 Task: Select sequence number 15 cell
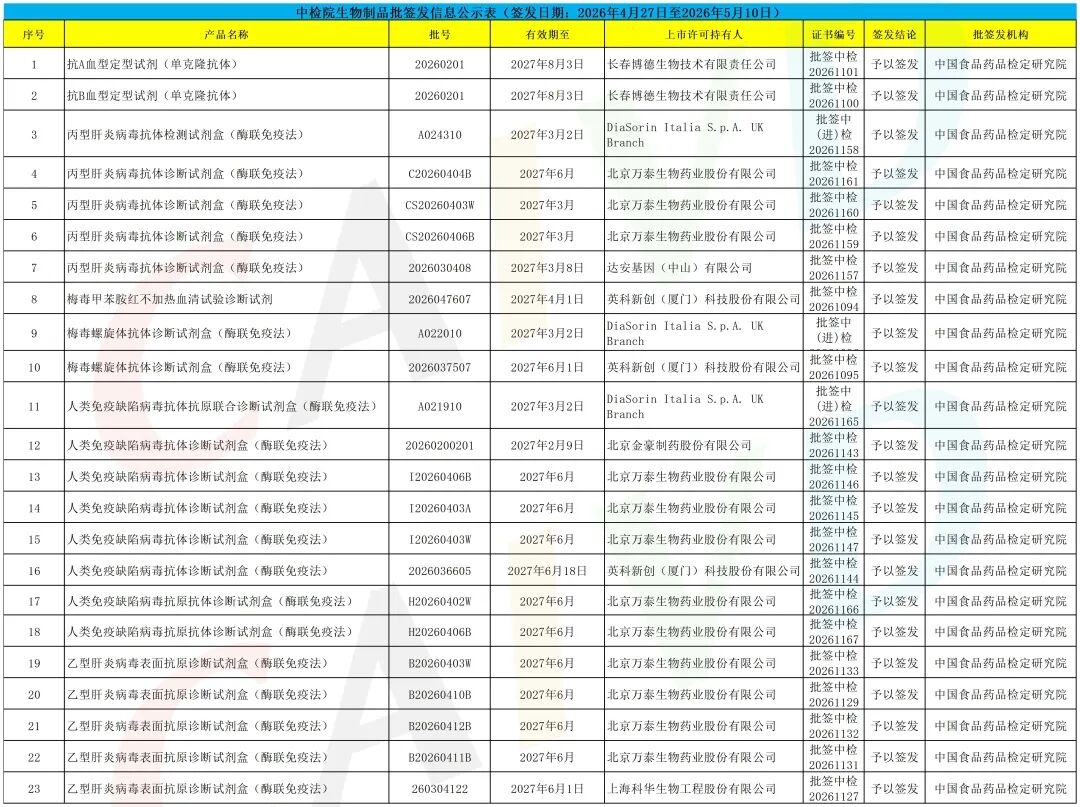[x=34, y=540]
